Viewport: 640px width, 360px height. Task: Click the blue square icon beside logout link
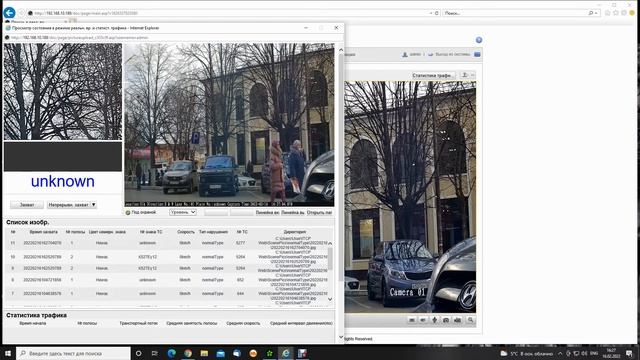477,54
